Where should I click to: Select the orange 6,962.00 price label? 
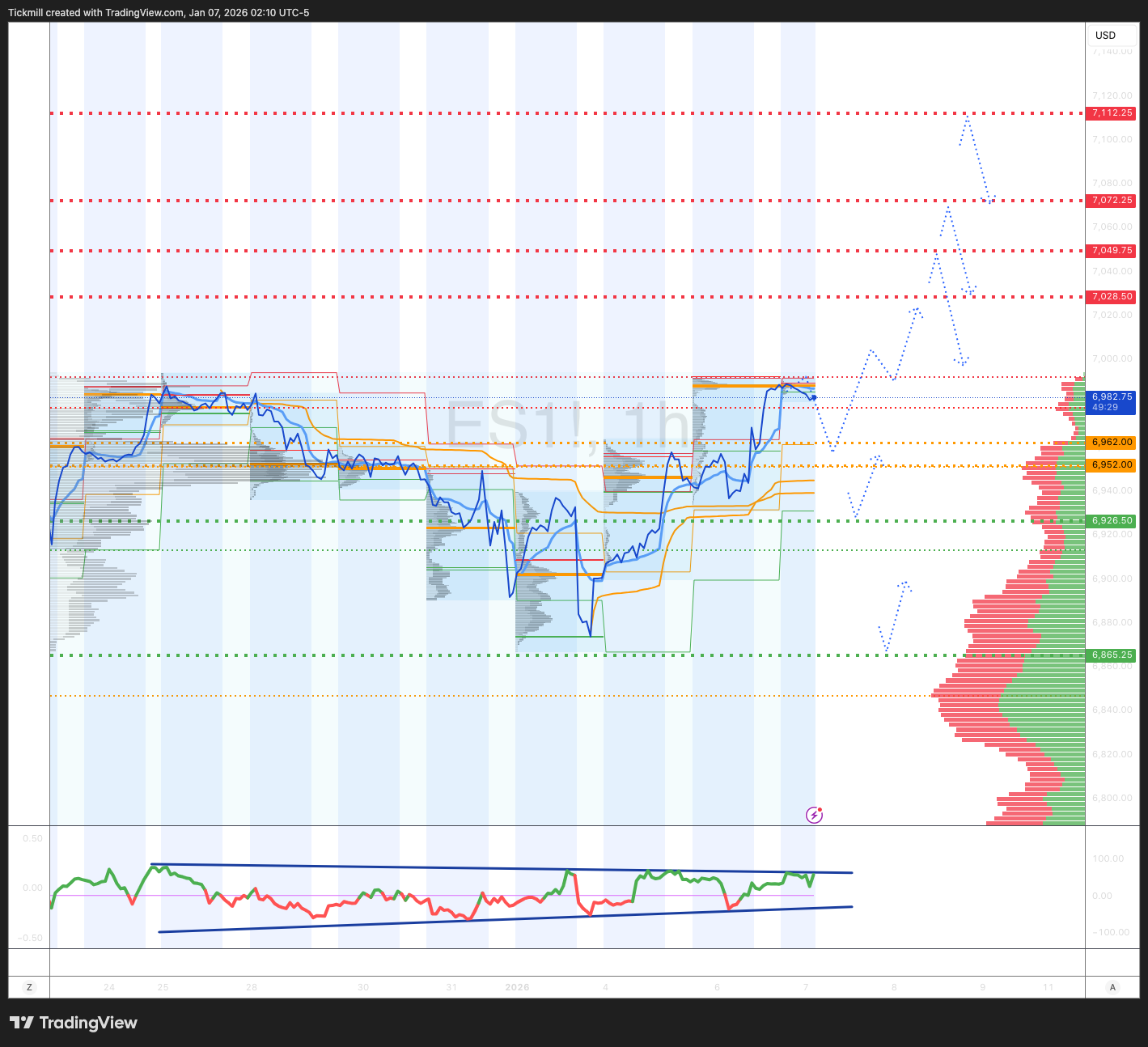tap(1112, 443)
